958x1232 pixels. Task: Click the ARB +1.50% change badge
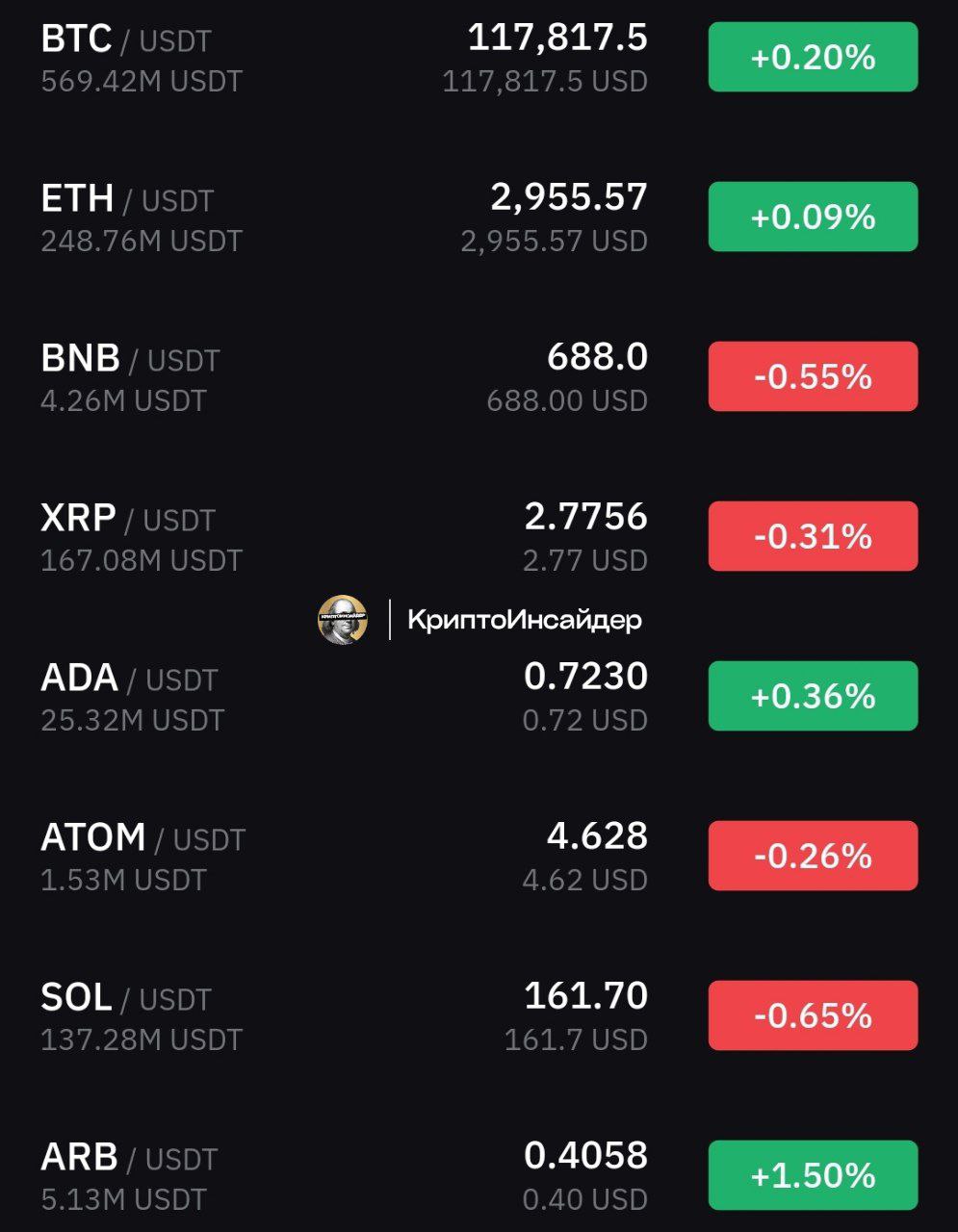point(813,1176)
